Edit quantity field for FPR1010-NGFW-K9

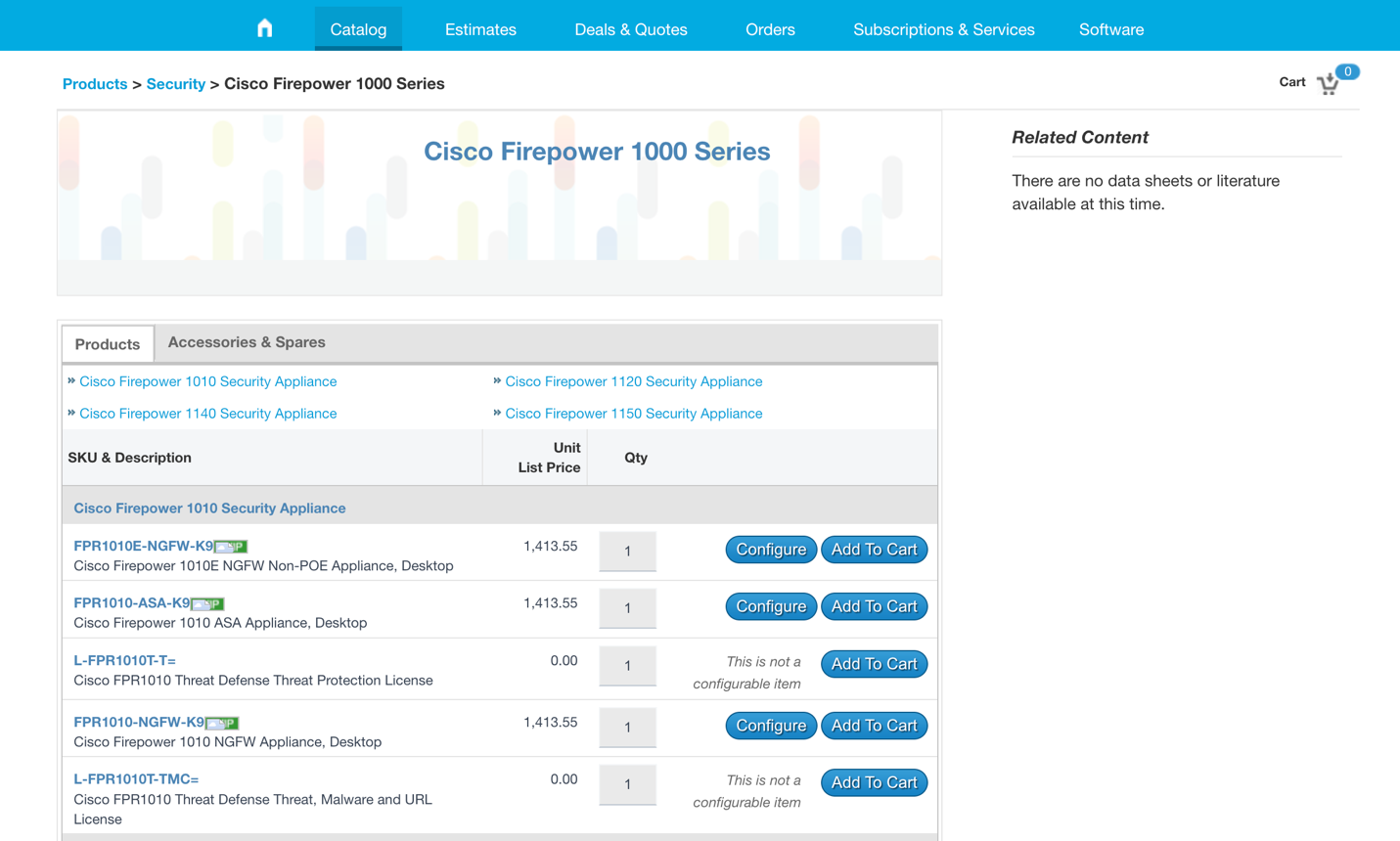tap(627, 728)
